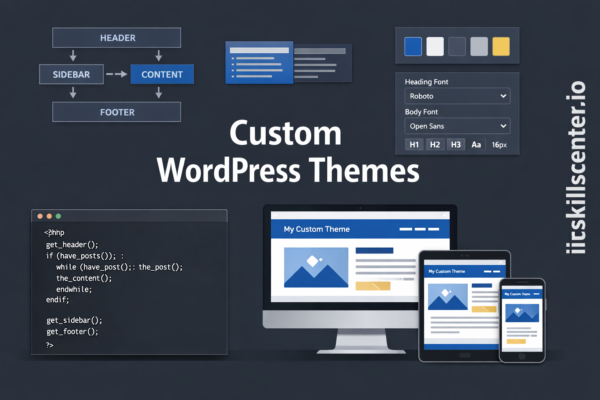
Task: Click the FOOTER block in the layout diagram
Action: click(x=117, y=112)
